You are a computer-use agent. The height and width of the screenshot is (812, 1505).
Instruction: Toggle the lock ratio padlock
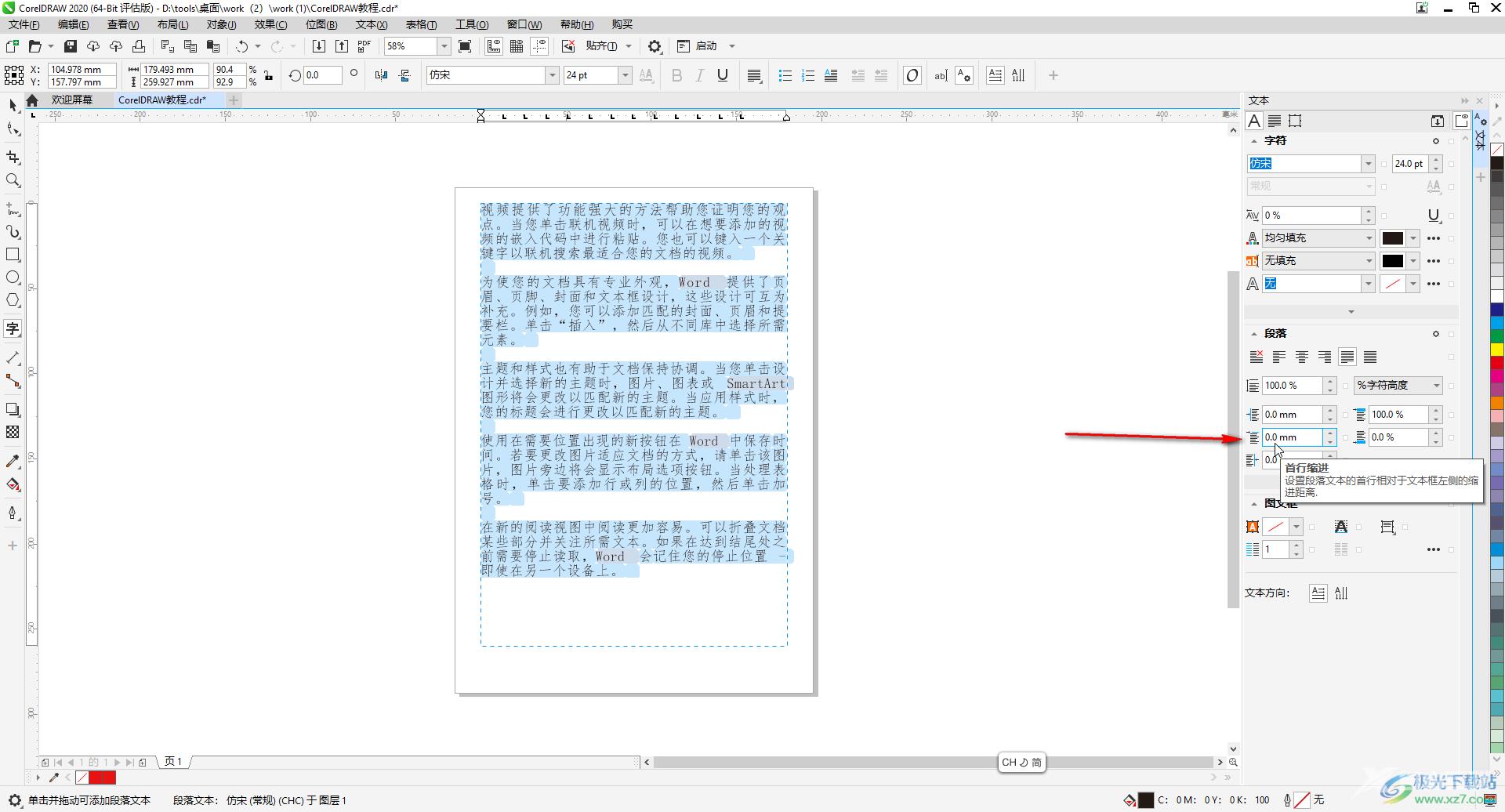pos(269,75)
